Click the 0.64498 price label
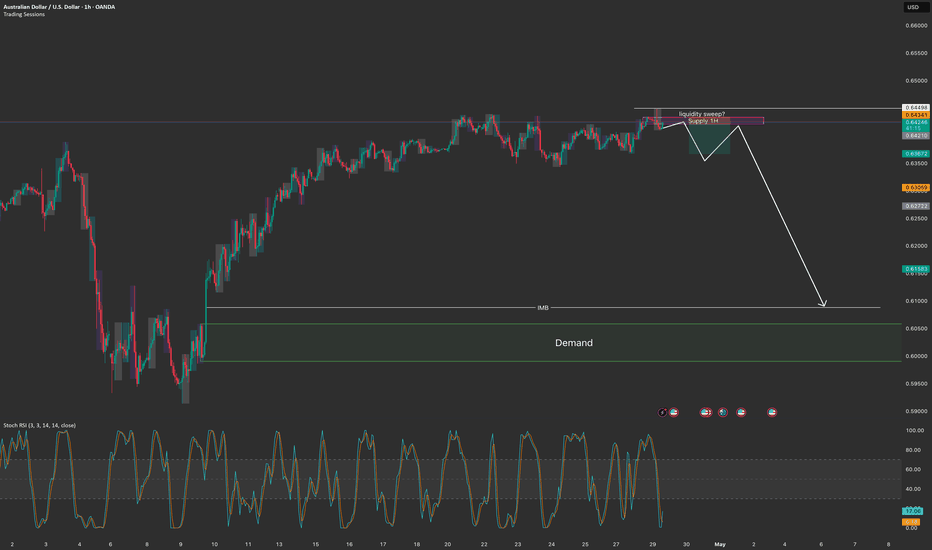This screenshot has width=932, height=550. pos(916,108)
